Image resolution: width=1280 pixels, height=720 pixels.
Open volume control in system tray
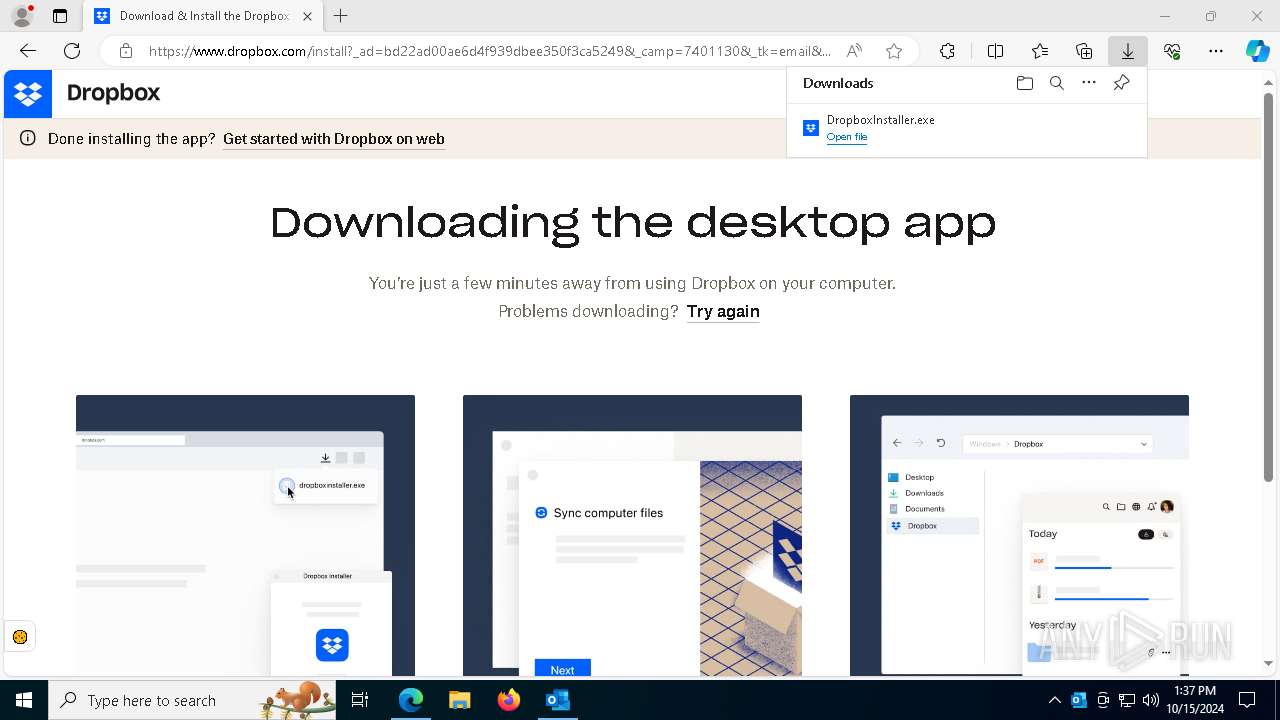click(x=1150, y=700)
